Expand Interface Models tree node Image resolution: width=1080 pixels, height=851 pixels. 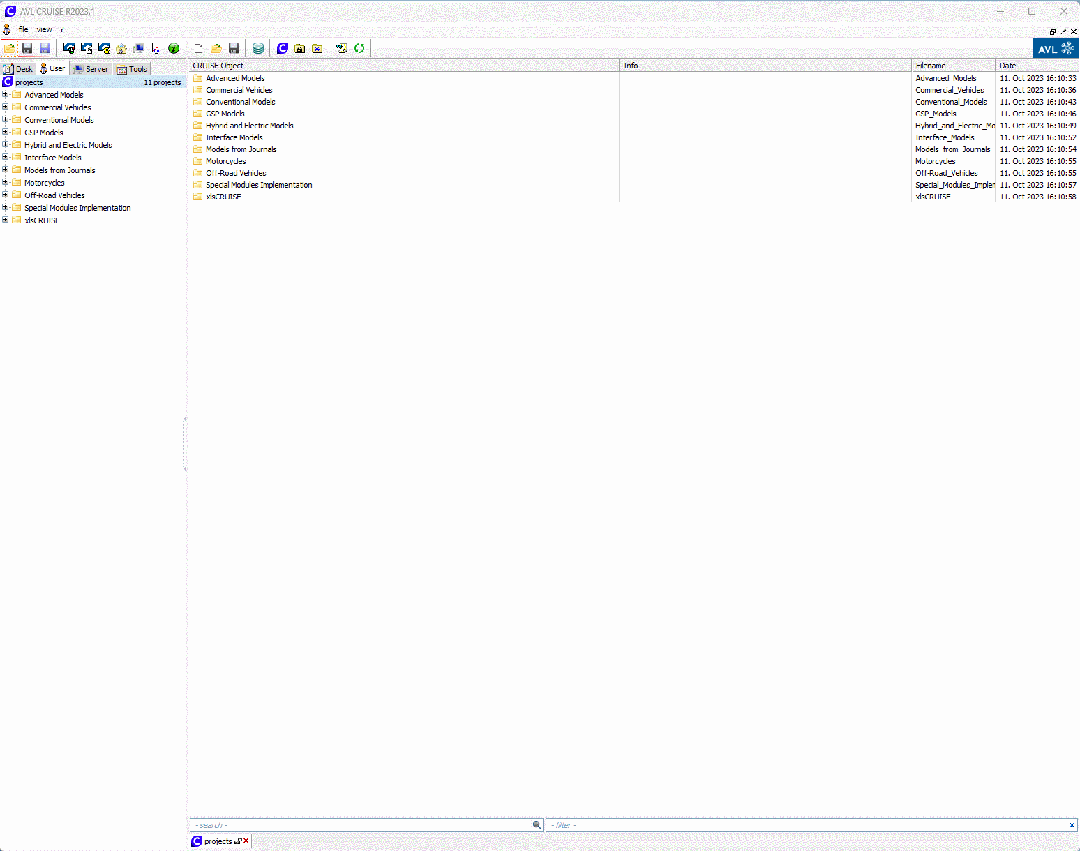[x=6, y=158]
